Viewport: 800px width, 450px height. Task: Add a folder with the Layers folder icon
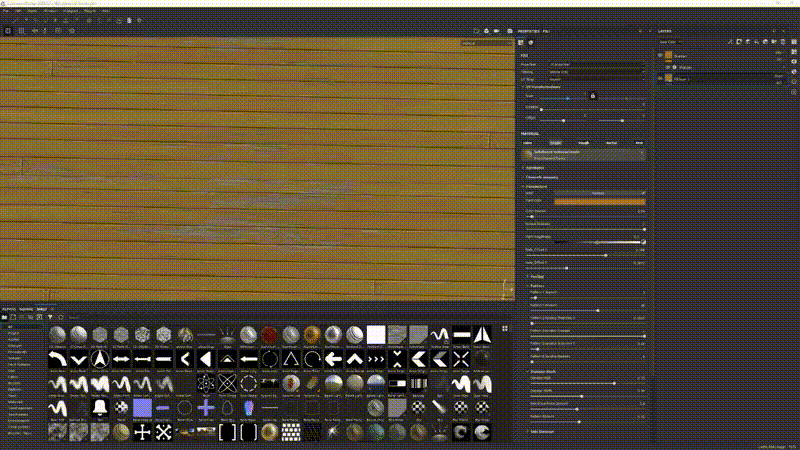[774, 42]
